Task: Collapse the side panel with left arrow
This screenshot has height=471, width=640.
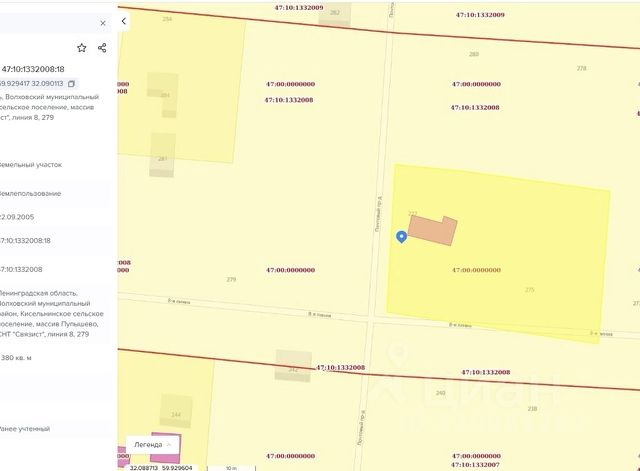Action: click(124, 21)
